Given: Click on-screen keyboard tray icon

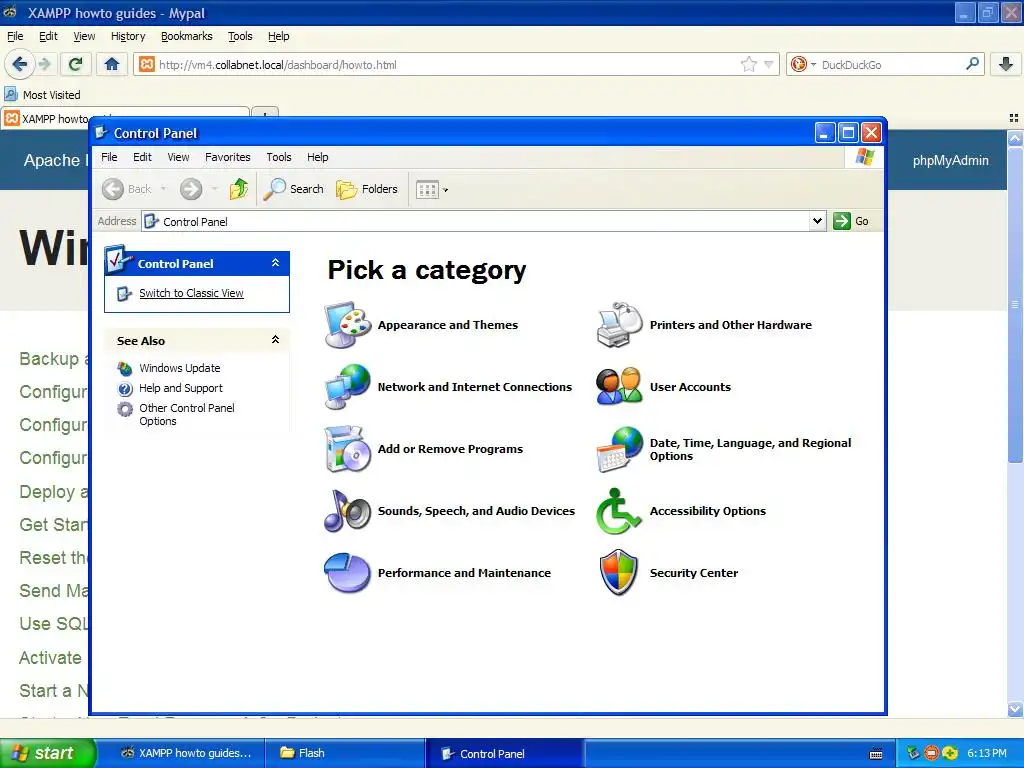Looking at the screenshot, I should pyautogui.click(x=876, y=754).
